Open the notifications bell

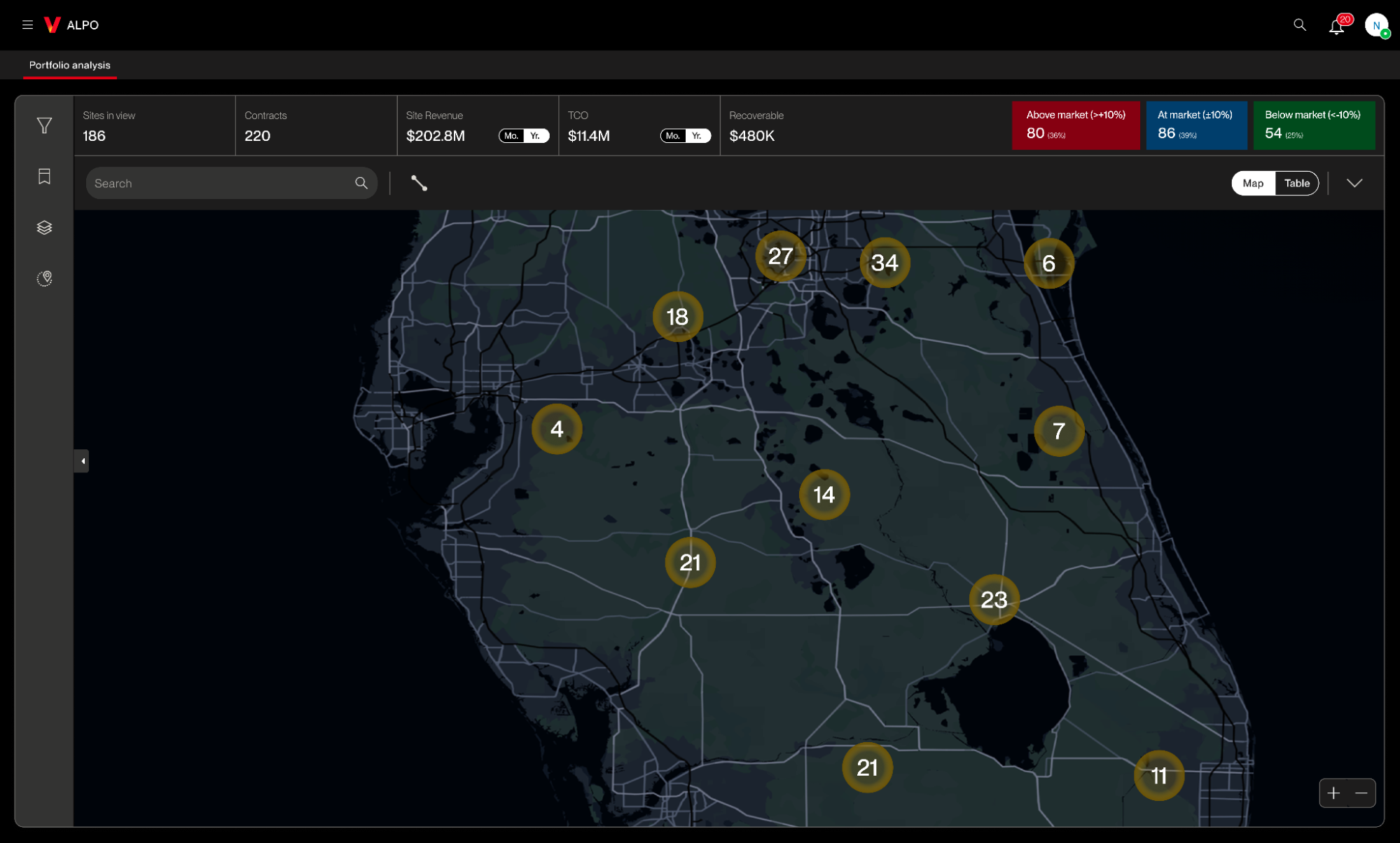pos(1336,27)
